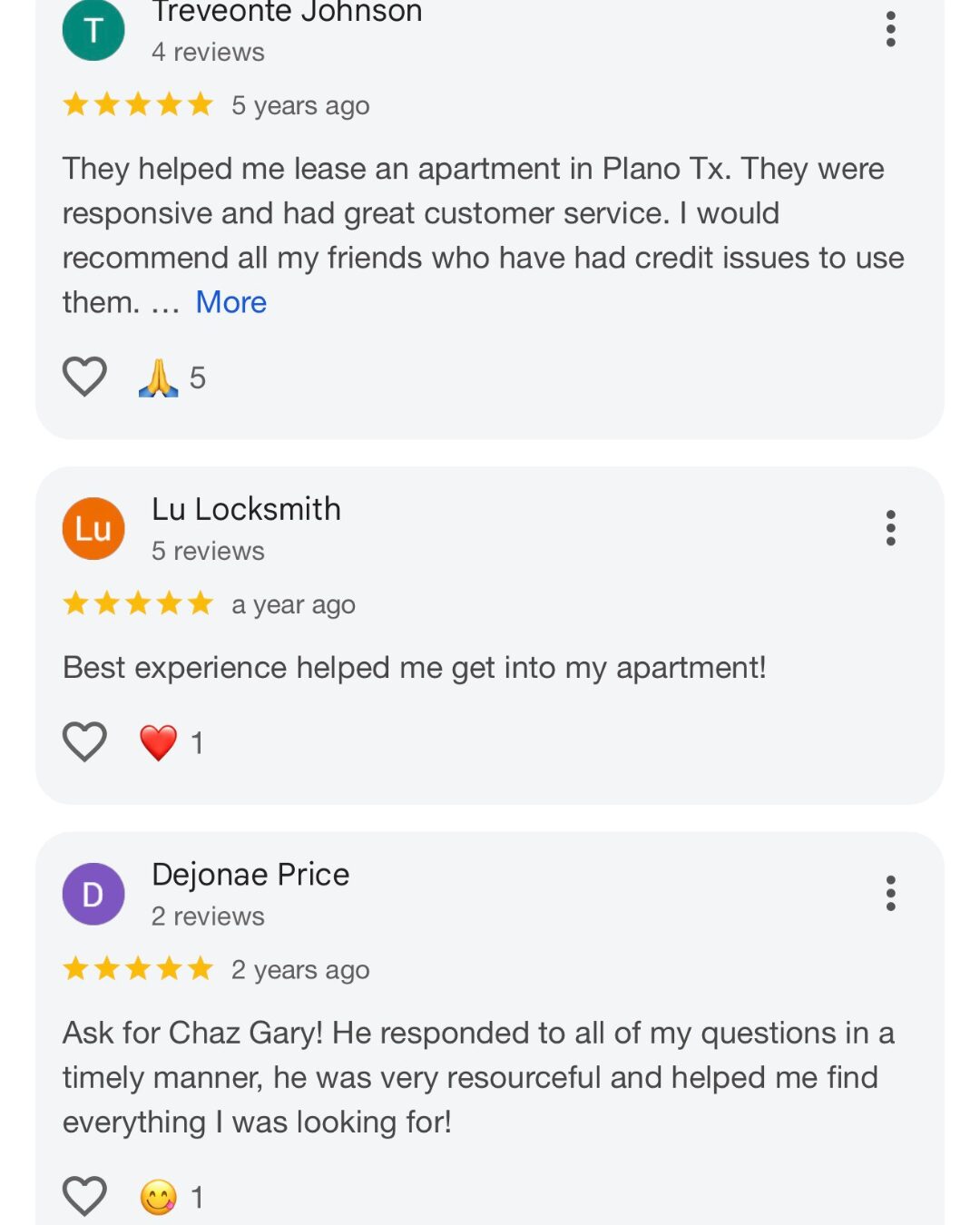Like Treveonte Johnson's review with heart
This screenshot has width=980, height=1225.
coord(84,377)
